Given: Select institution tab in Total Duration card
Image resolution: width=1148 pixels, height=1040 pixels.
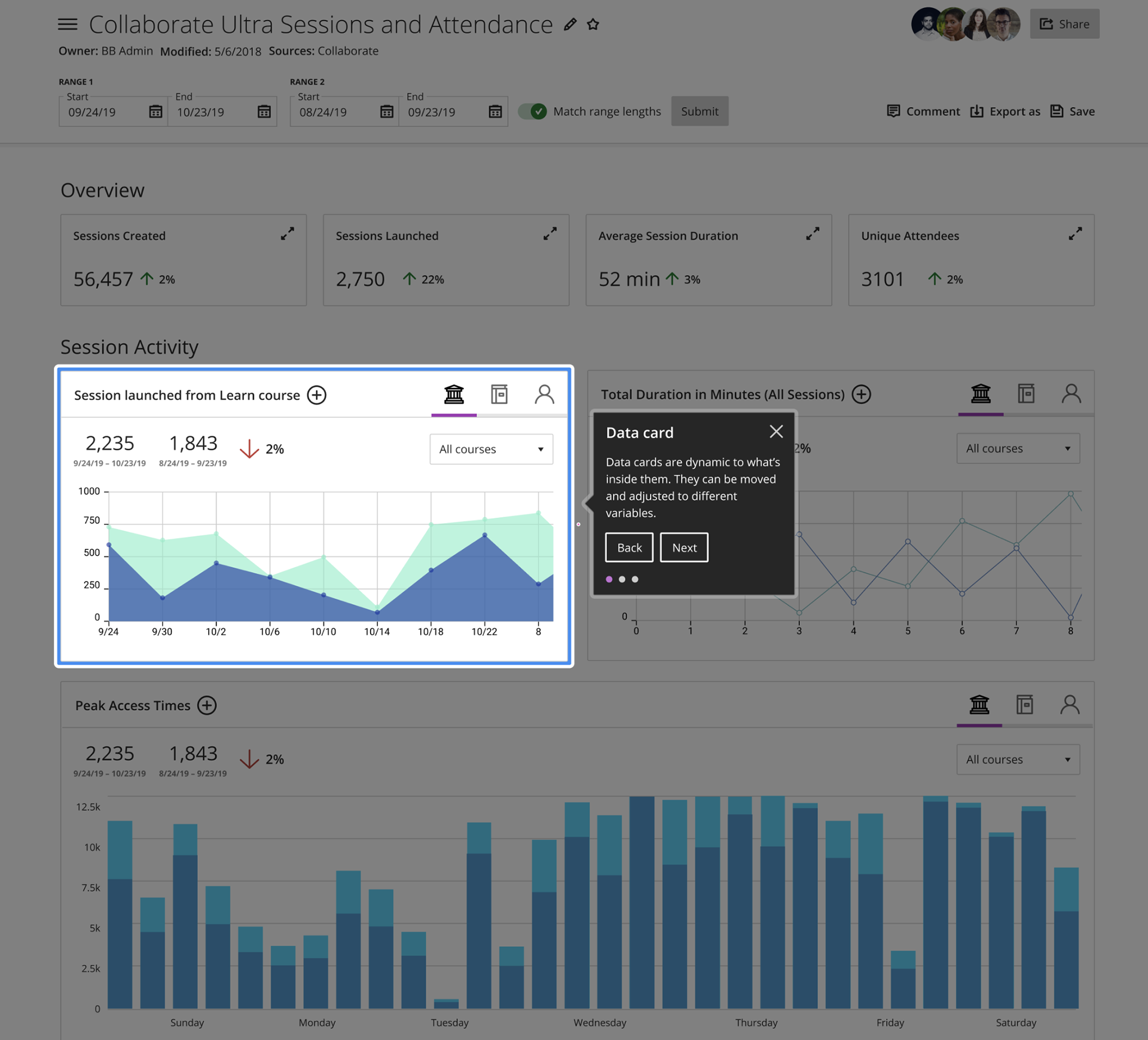Looking at the screenshot, I should [981, 394].
